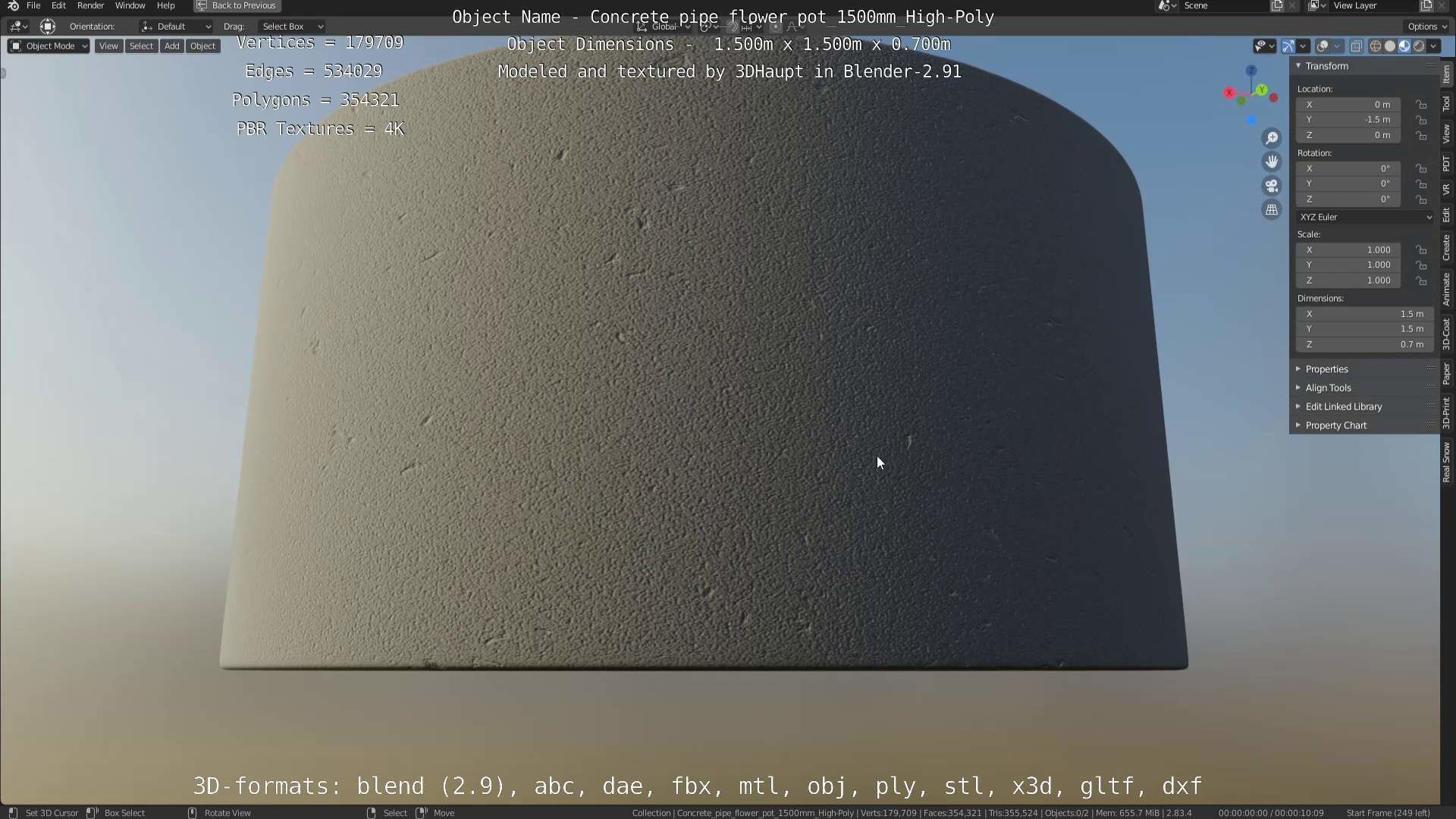Select solid viewport shading

pos(1390,46)
